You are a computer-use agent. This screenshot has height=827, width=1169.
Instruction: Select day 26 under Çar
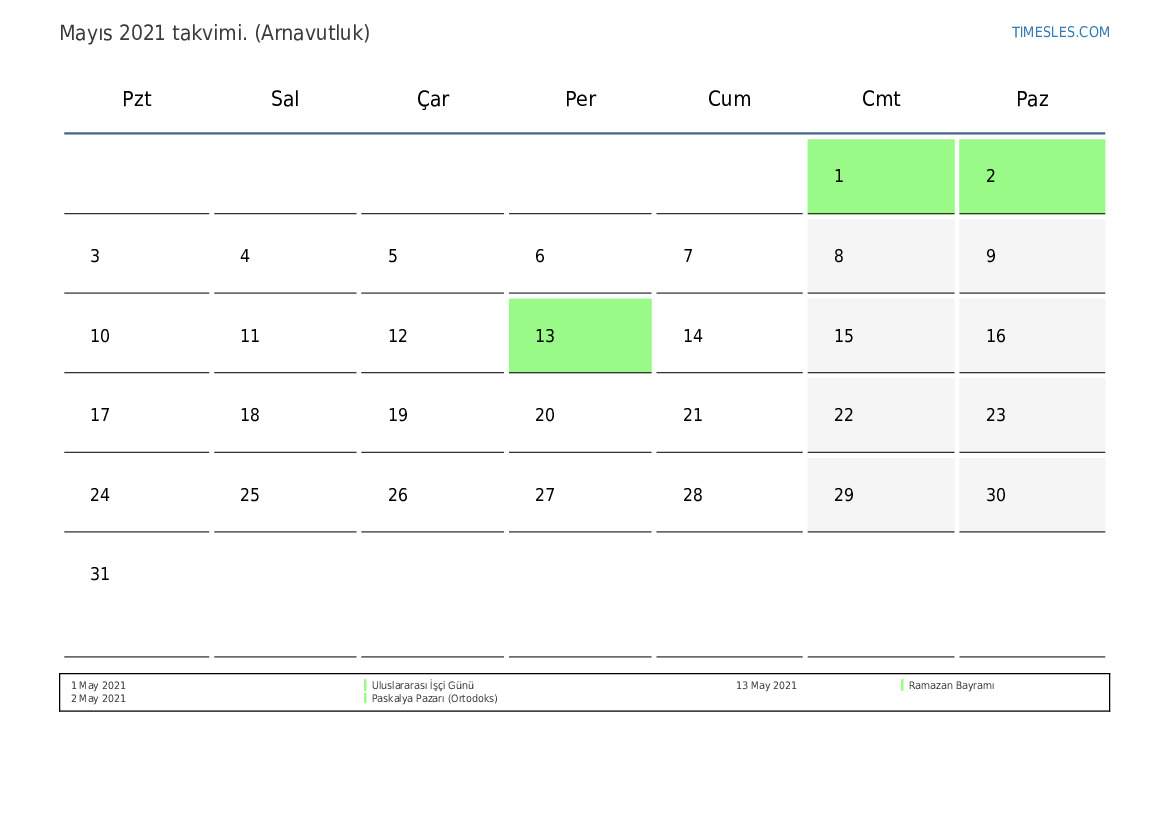coord(398,495)
